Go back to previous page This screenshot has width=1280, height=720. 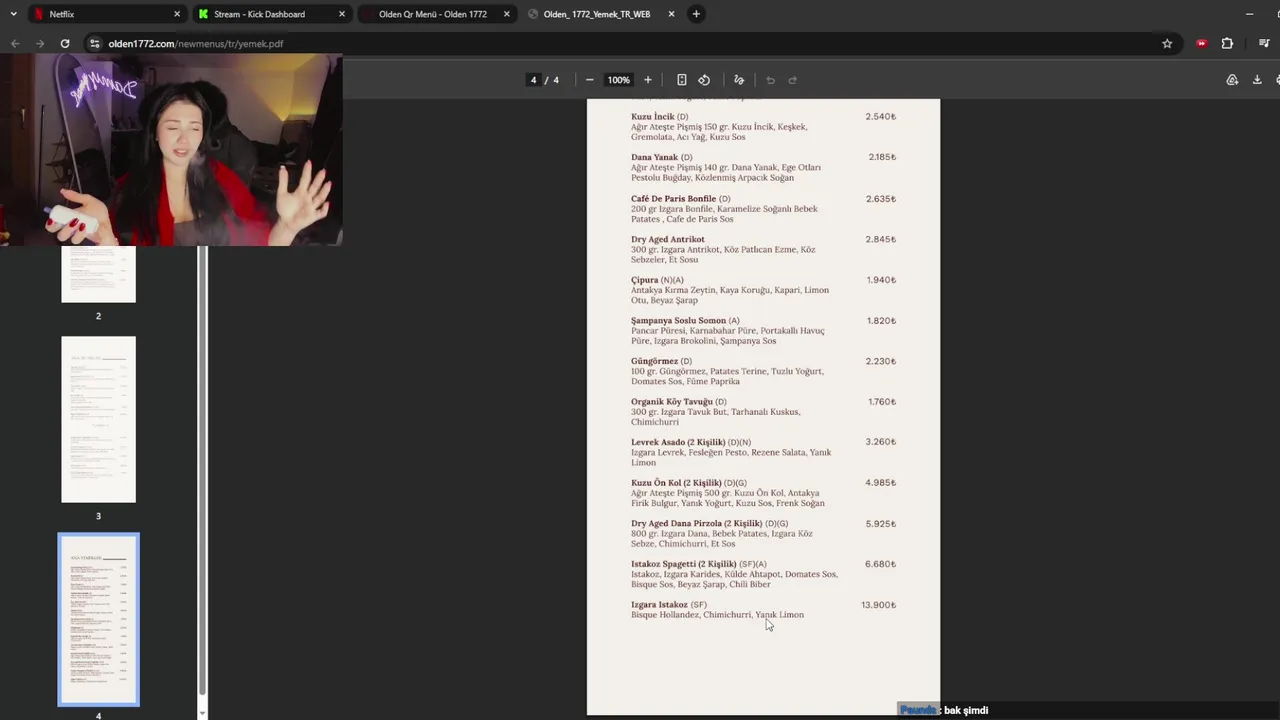[15, 43]
